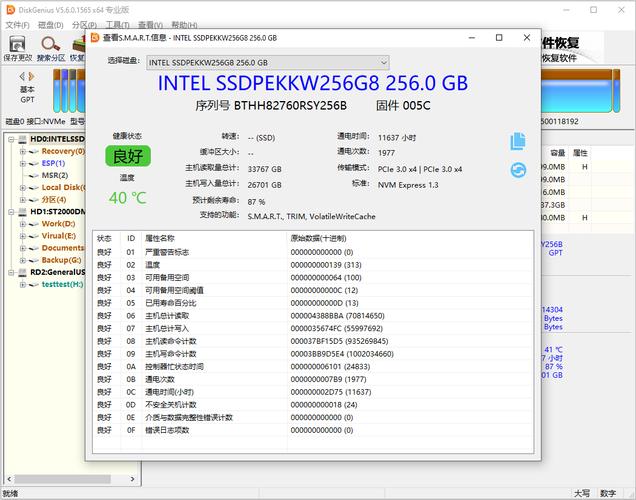Click the Save Changes (保存更改) toolbar icon

coord(17,47)
